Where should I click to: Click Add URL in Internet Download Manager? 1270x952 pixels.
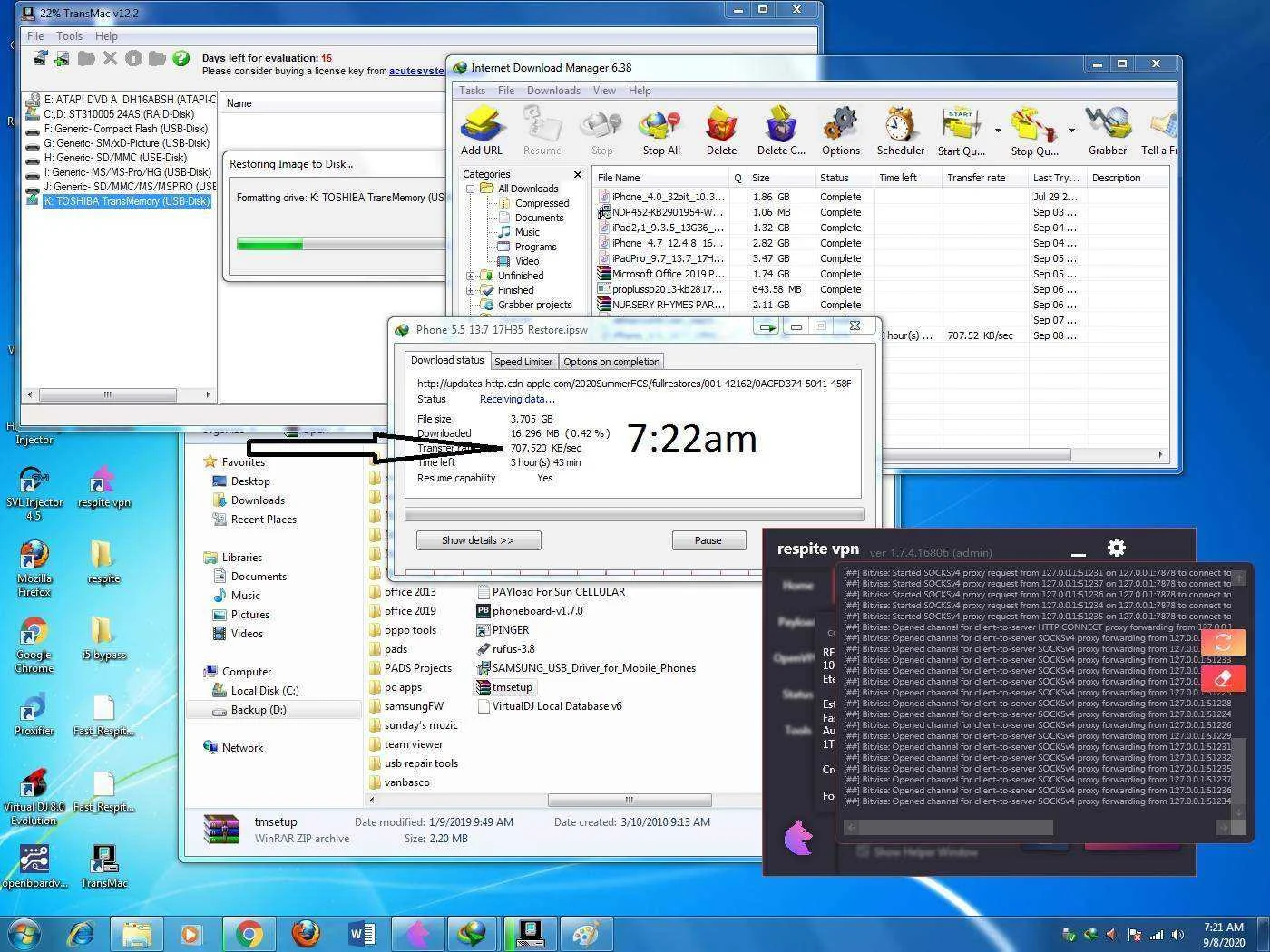point(481,131)
